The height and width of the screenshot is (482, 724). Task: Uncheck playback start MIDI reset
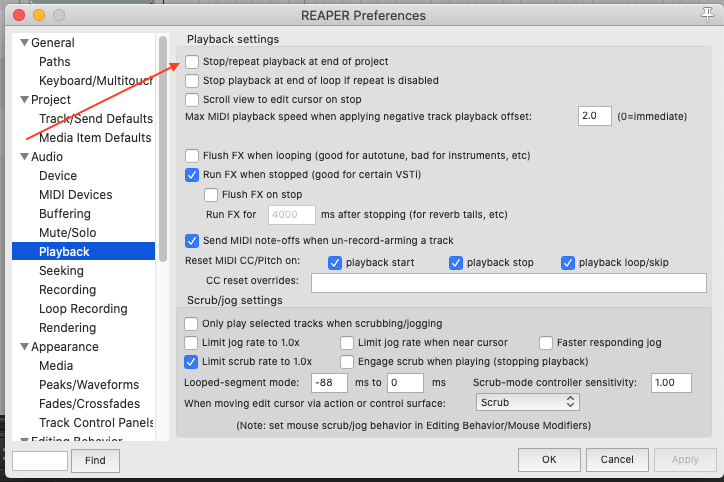click(x=335, y=263)
